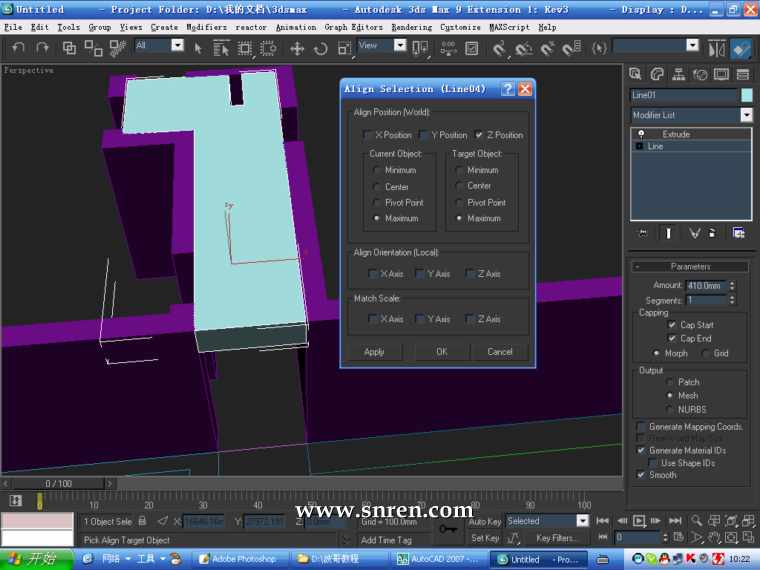Screen dimensions: 760x570
Task: Click the Play Animation button
Action: [x=639, y=520]
